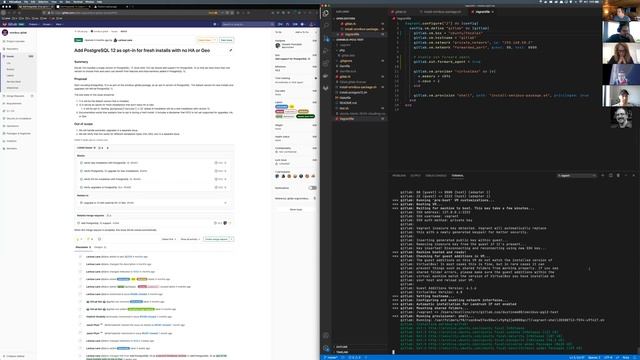
Task: Select the TERMINAL panel tab
Action: point(457,176)
